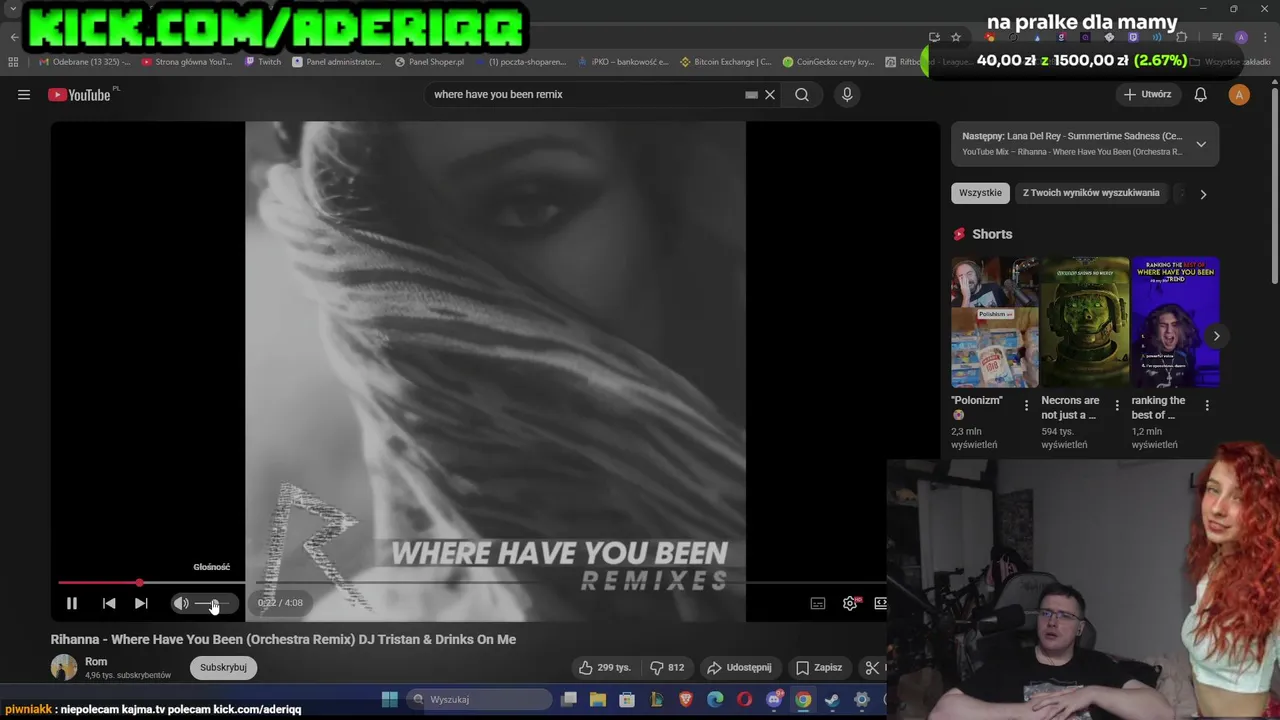Open the player settings gear
Screen dimensions: 1280x720
[850, 603]
